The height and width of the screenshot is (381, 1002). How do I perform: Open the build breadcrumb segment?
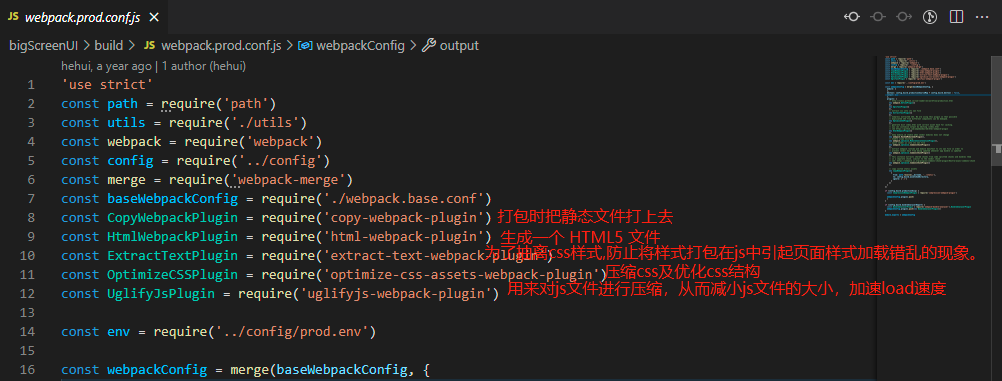pyautogui.click(x=109, y=45)
